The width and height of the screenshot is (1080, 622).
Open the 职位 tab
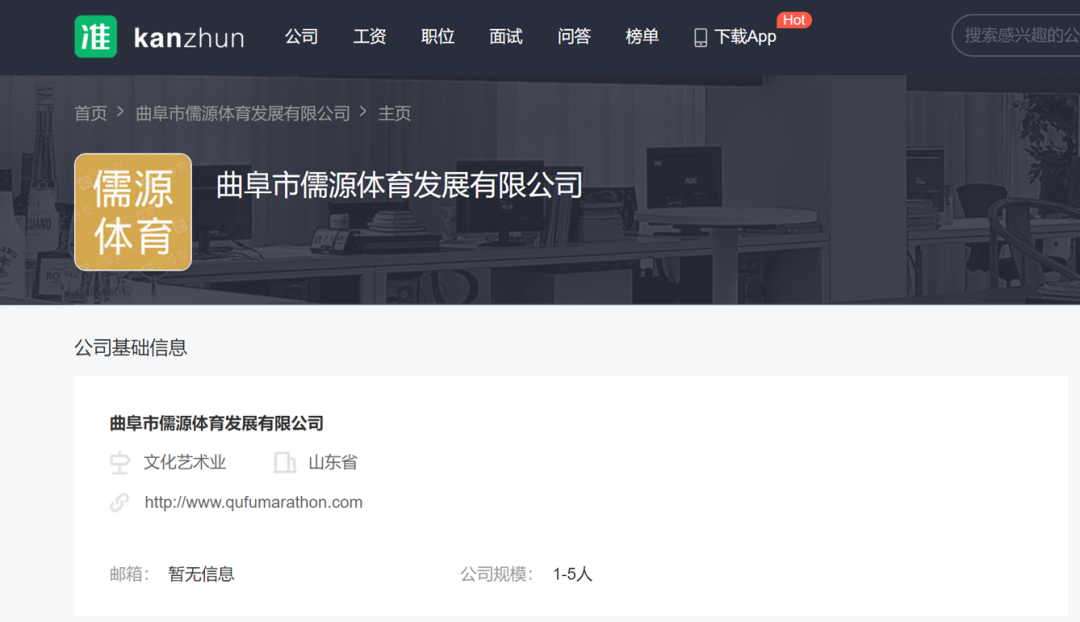(438, 36)
